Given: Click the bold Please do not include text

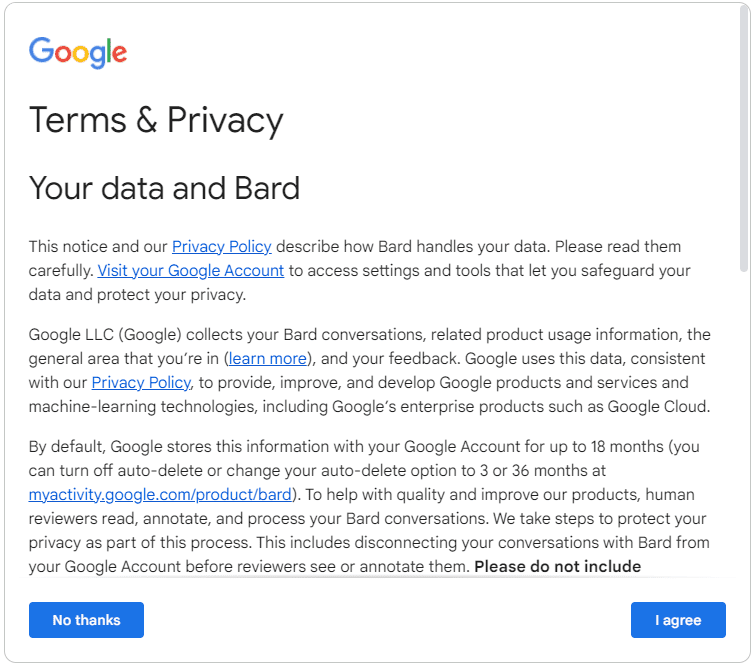Looking at the screenshot, I should tap(557, 567).
